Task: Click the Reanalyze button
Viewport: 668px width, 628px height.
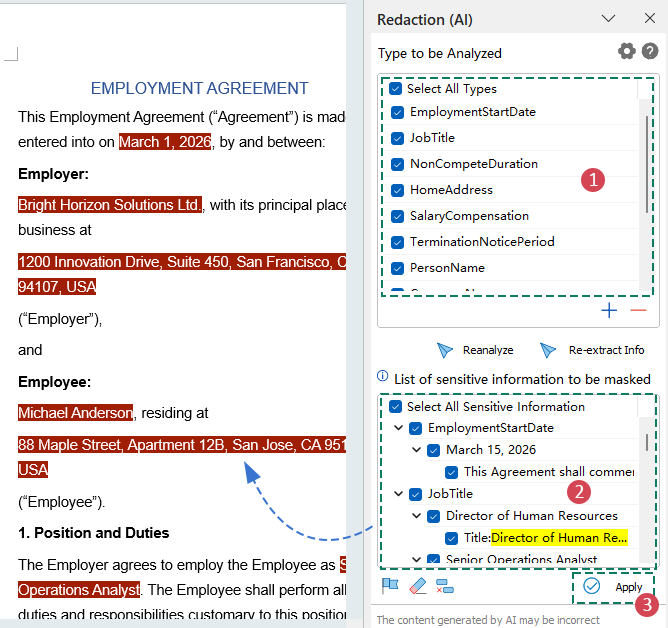Action: point(476,350)
